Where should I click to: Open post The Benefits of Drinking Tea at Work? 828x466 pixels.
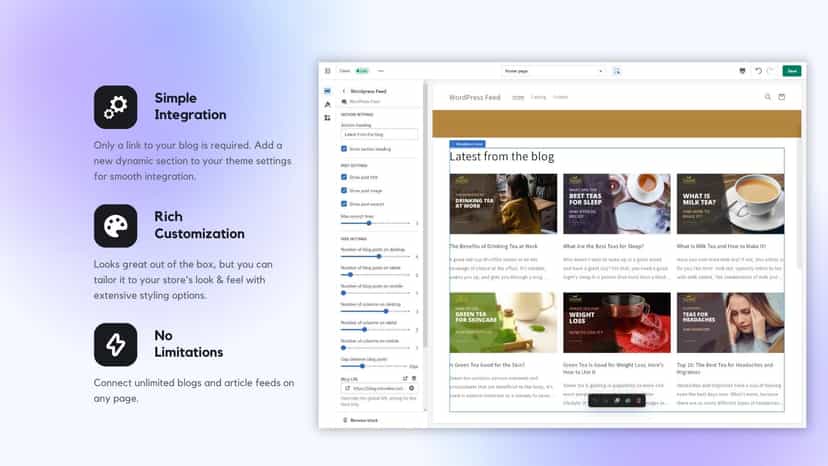tap(494, 246)
